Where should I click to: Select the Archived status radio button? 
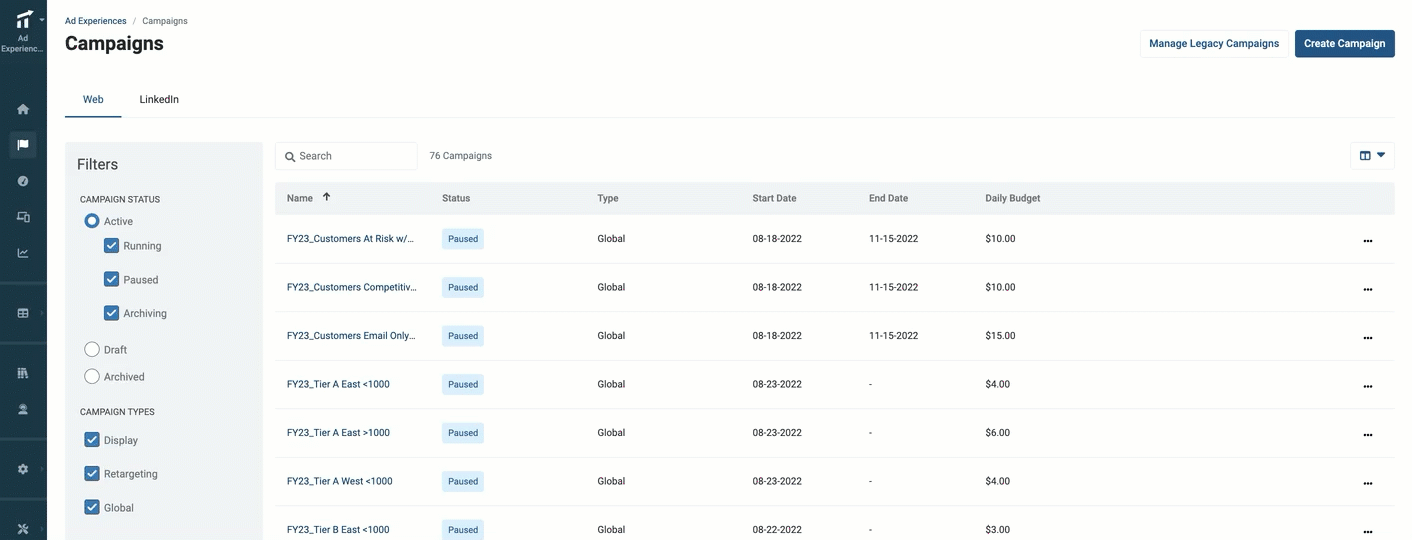[92, 376]
